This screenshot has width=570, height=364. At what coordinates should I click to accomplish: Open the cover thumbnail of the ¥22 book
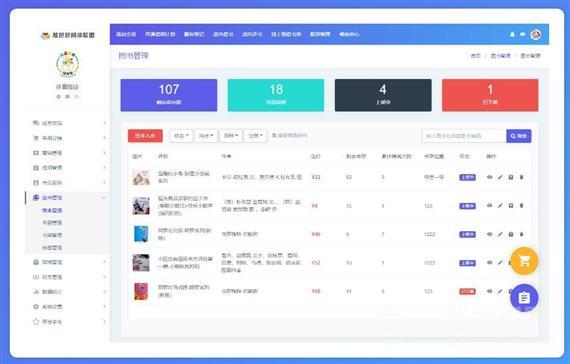point(141,177)
